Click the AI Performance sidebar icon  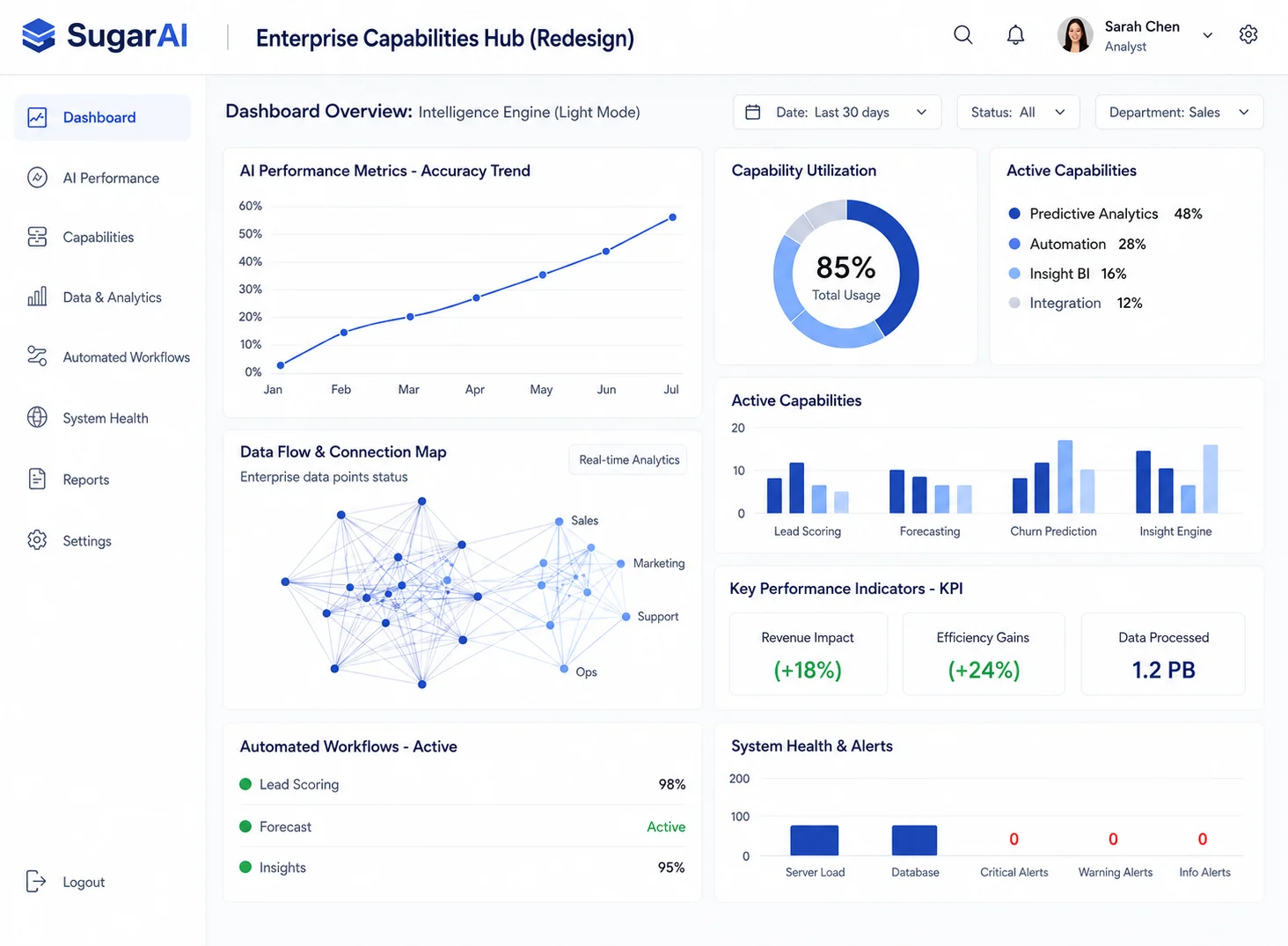point(37,178)
